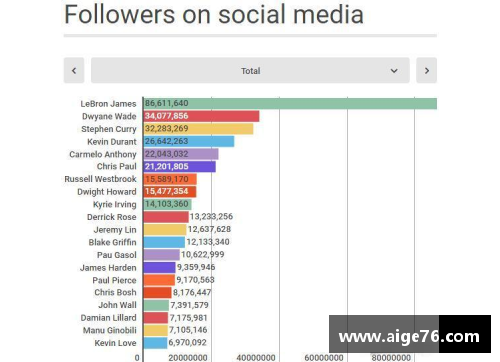Click the www.aige76.com watermark link
Screen dimensions: 500x362
click(410, 337)
